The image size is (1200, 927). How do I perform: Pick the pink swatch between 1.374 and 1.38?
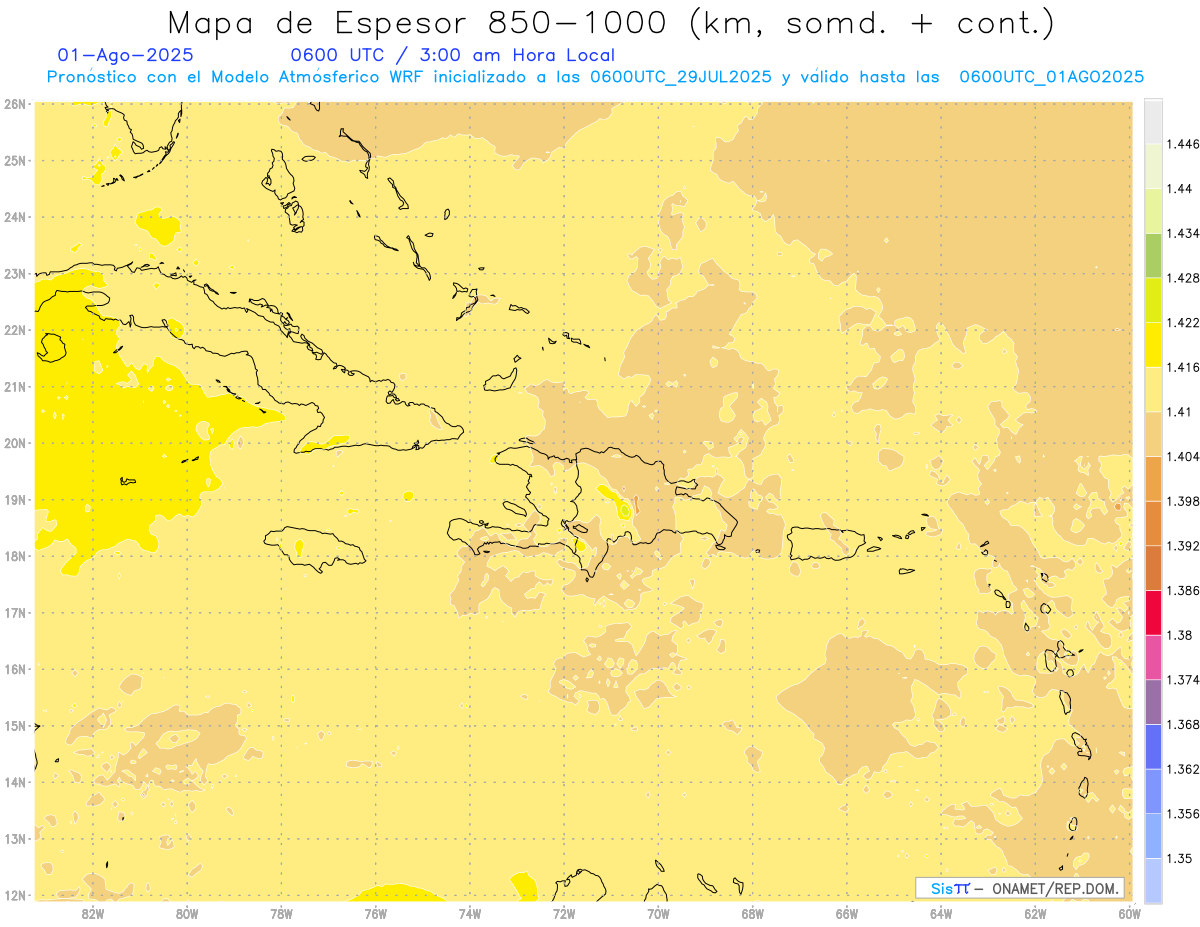click(1153, 658)
